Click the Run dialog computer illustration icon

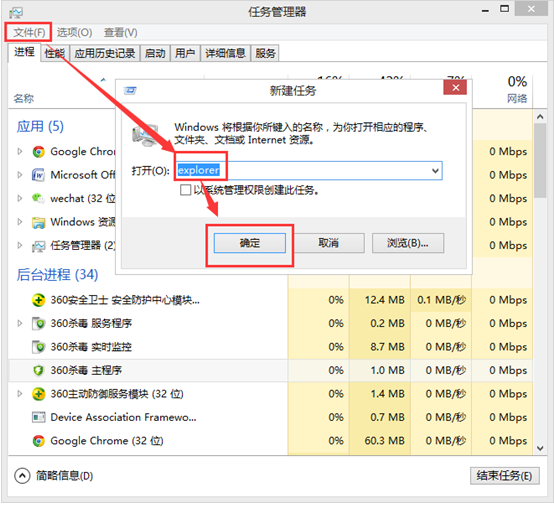pos(146,135)
